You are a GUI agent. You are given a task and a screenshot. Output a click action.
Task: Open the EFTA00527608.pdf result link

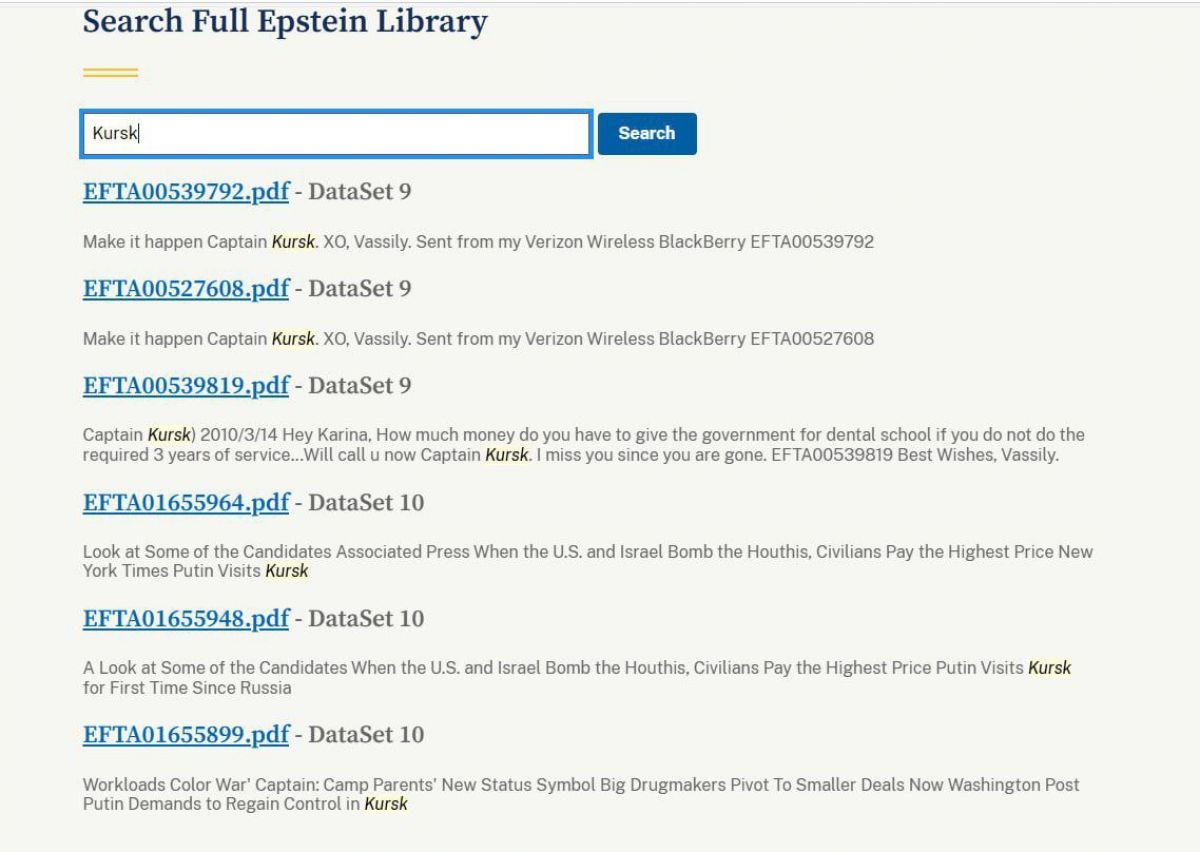(186, 289)
